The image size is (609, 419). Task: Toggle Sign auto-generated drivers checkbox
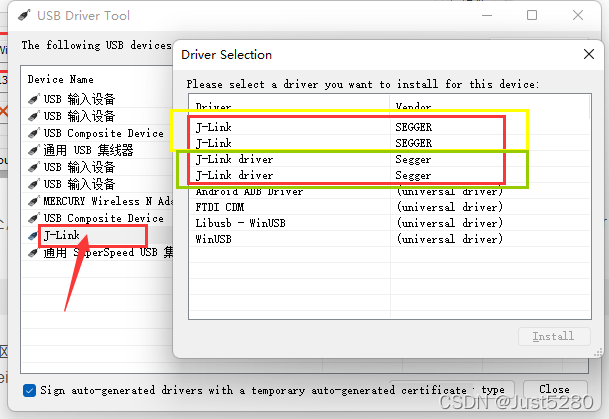click(x=29, y=390)
